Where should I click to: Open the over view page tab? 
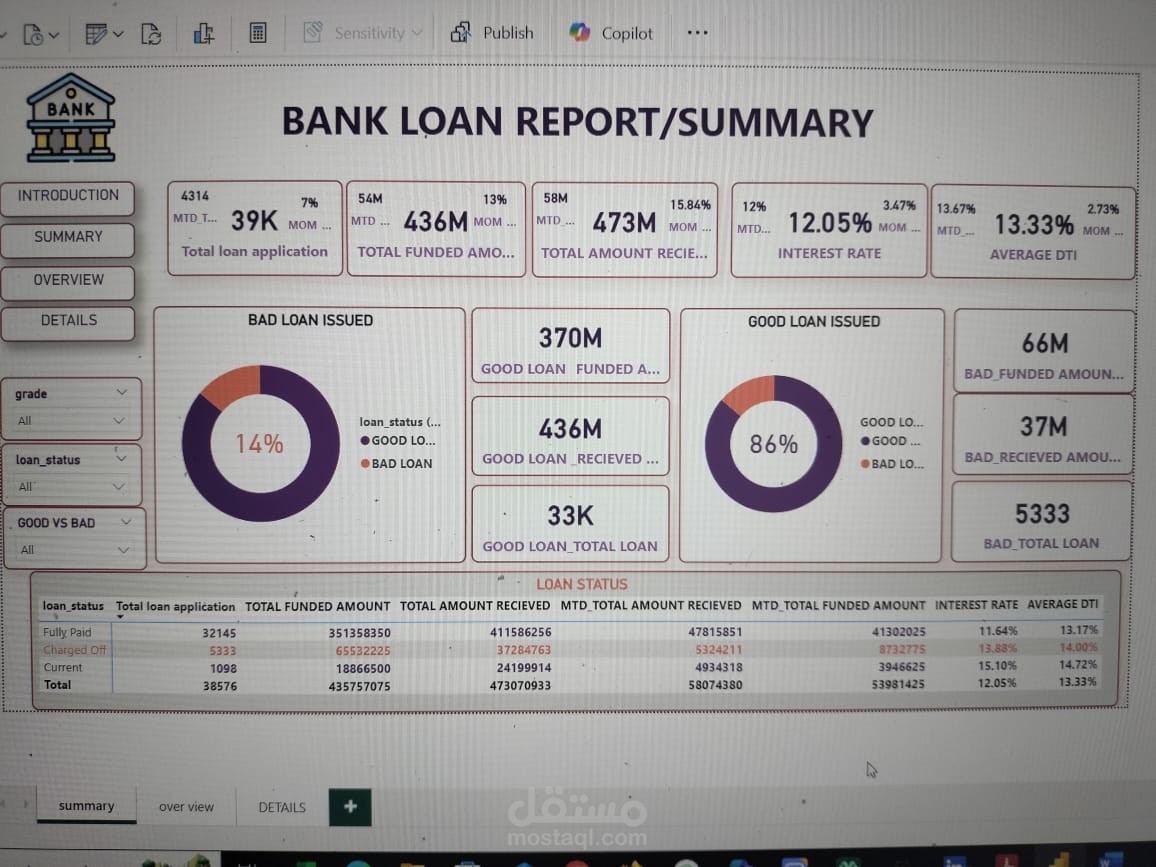(x=186, y=807)
